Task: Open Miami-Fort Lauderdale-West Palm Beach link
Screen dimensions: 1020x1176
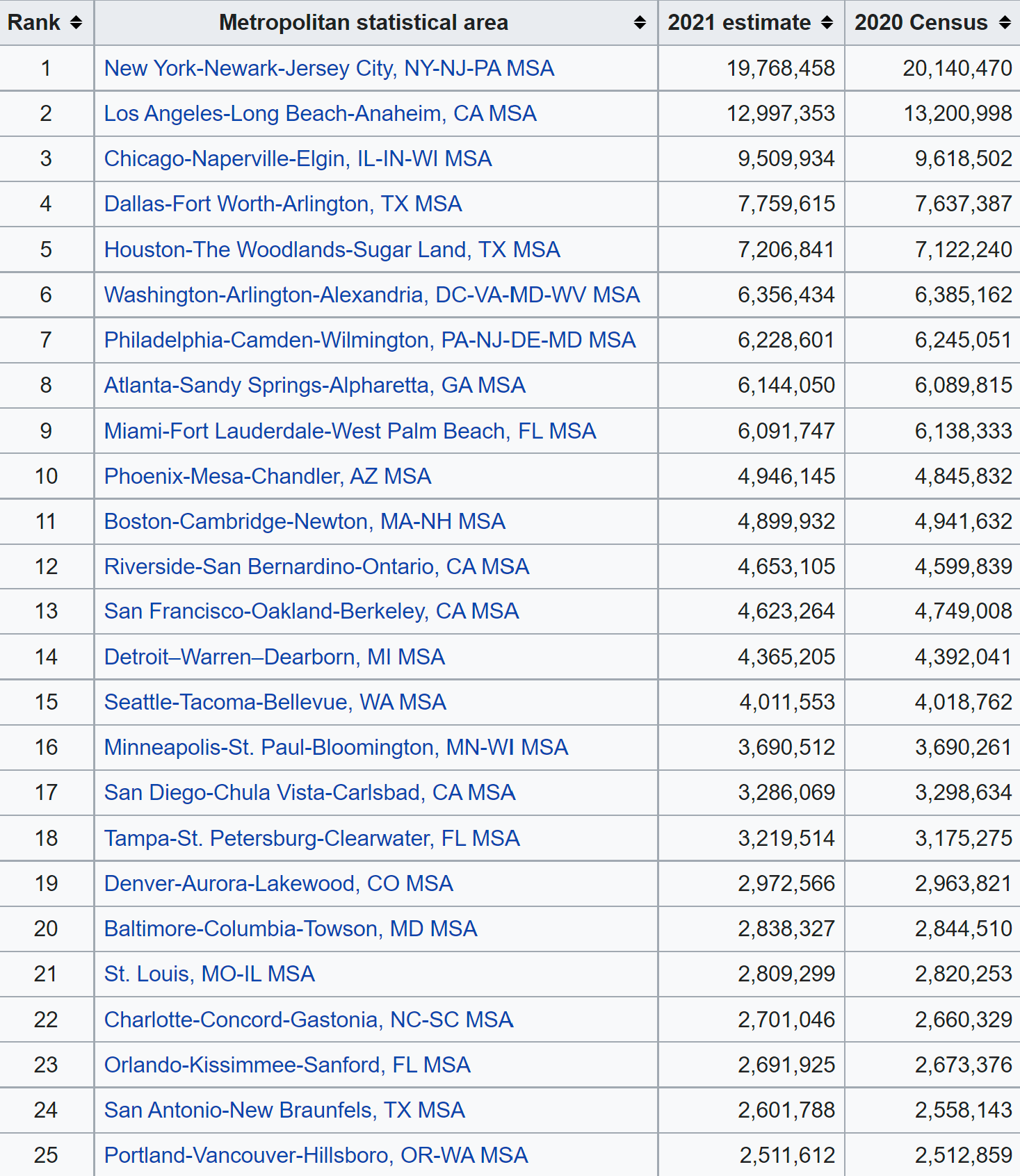Action: coord(350,431)
